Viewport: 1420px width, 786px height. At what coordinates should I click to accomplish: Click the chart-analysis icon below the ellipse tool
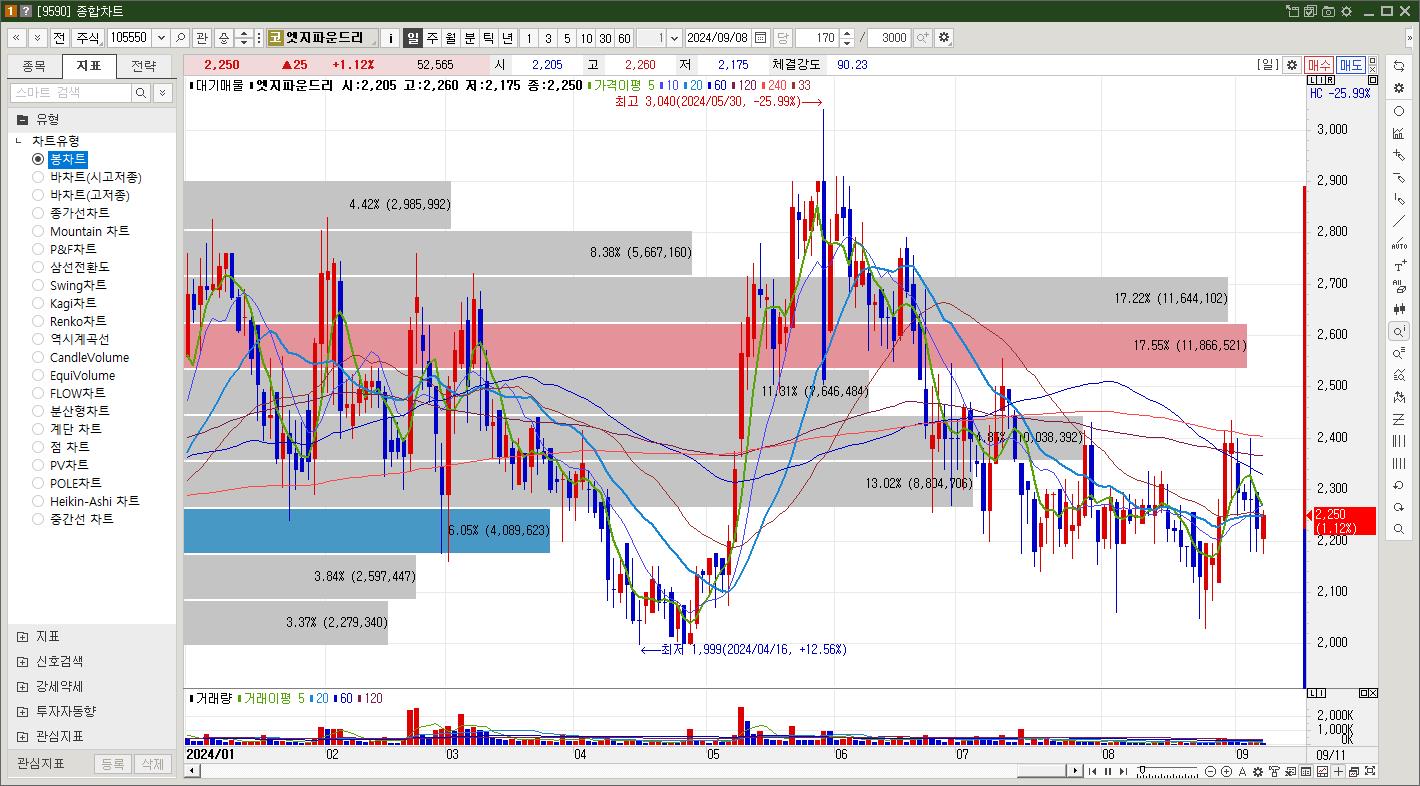coord(1399,133)
